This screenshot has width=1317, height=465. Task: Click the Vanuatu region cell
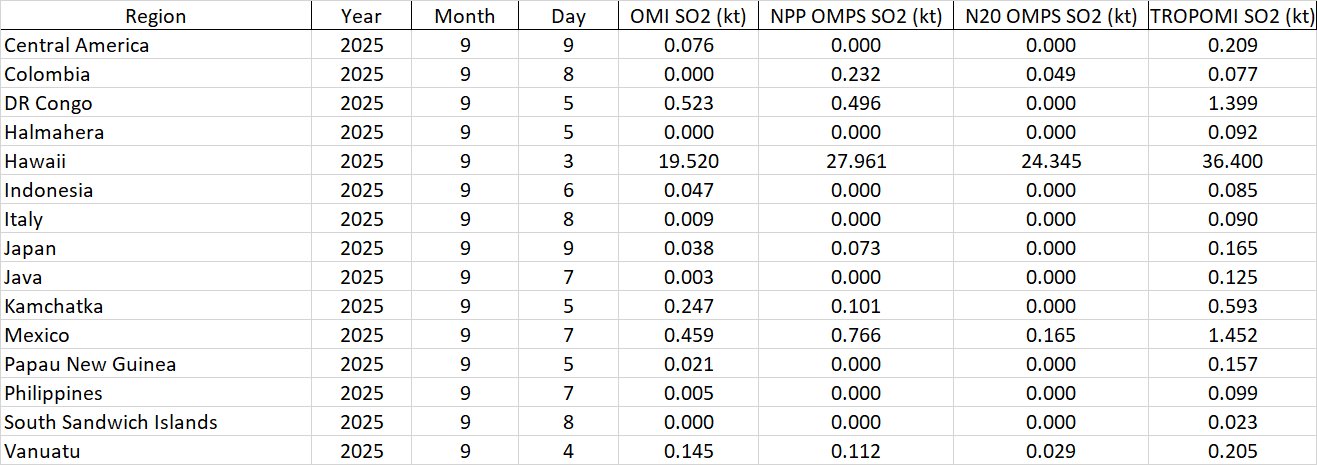[42, 451]
